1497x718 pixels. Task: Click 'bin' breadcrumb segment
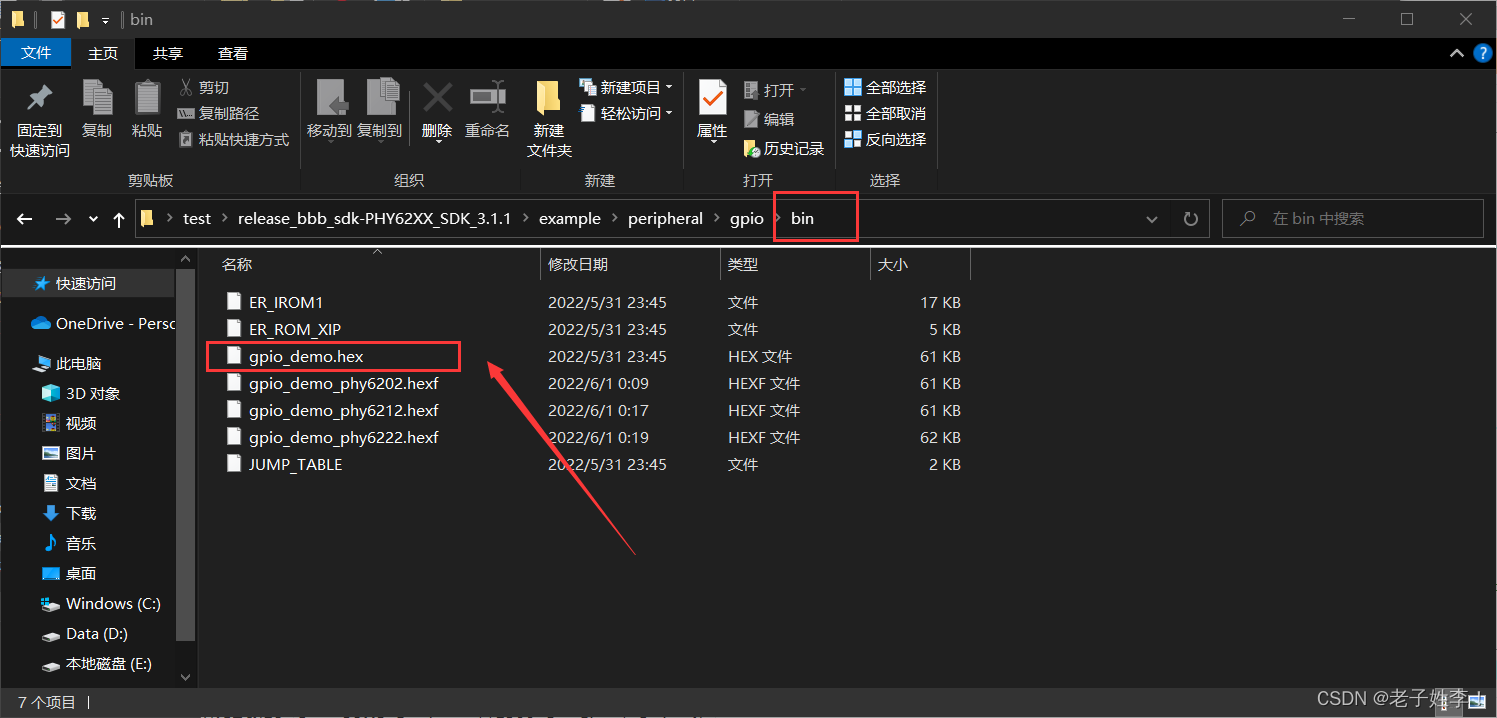click(802, 218)
